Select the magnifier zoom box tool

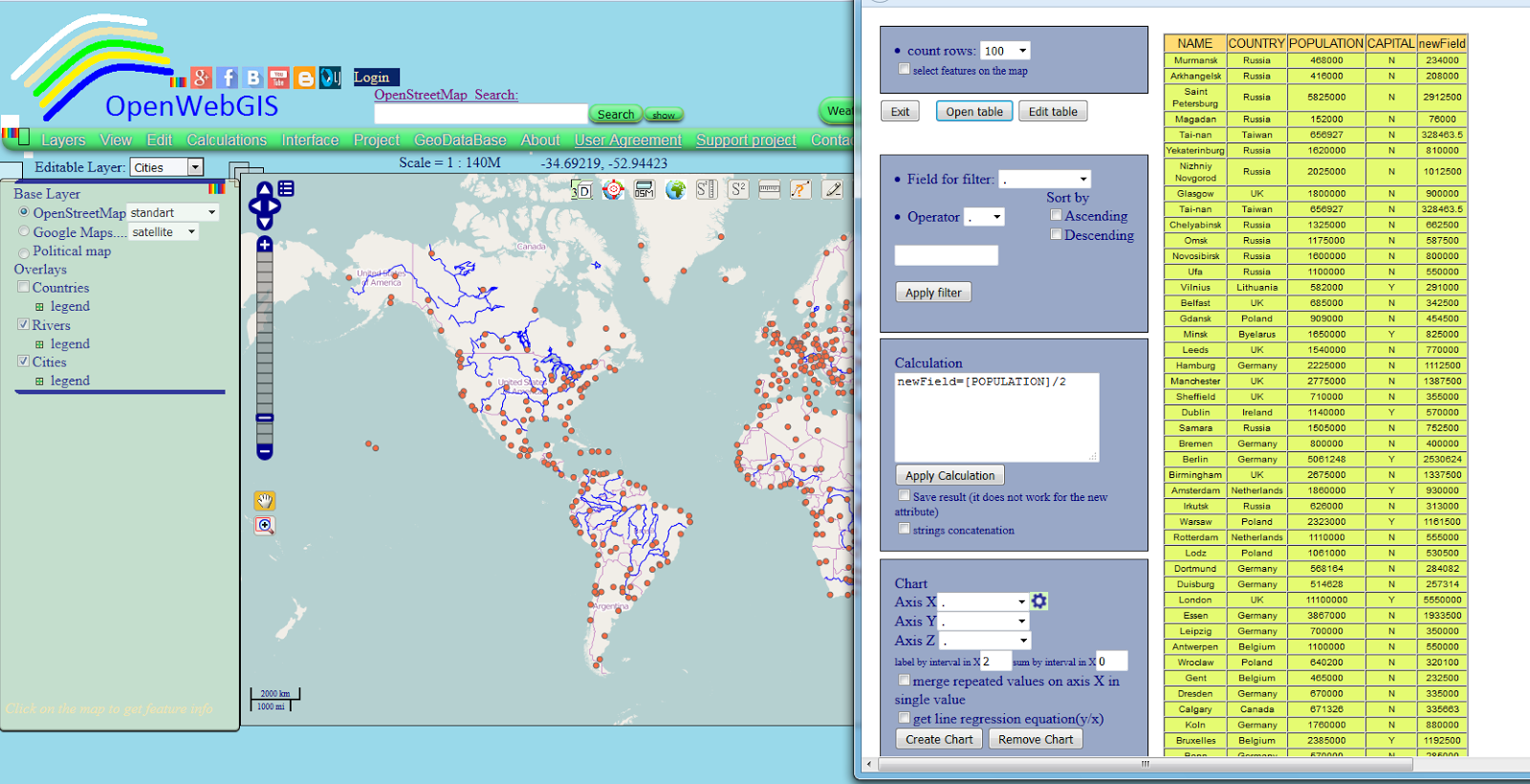click(x=265, y=525)
